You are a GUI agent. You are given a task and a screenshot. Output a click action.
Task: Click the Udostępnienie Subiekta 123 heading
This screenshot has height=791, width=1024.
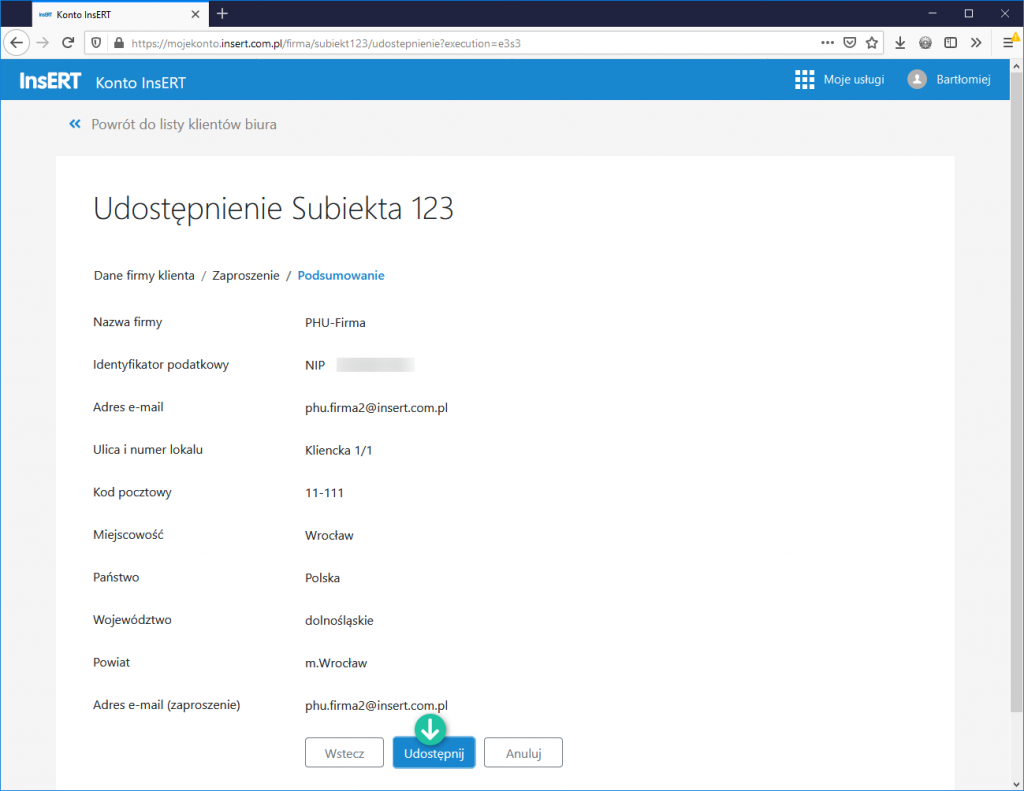tap(273, 210)
